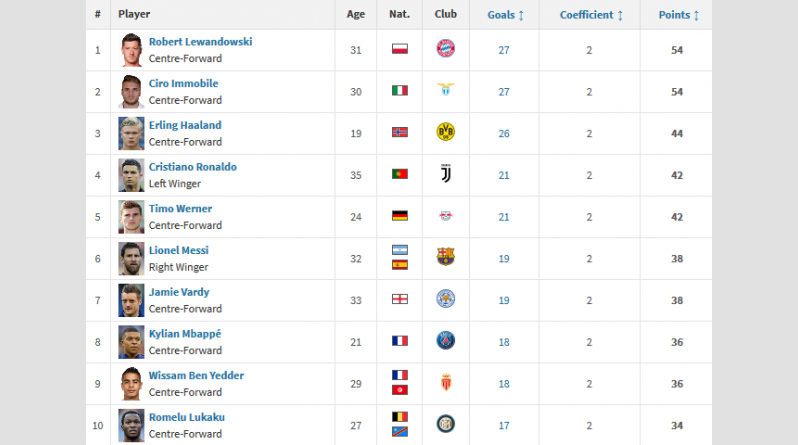798x445 pixels.
Task: Sort table by Goals column
Action: [x=505, y=15]
